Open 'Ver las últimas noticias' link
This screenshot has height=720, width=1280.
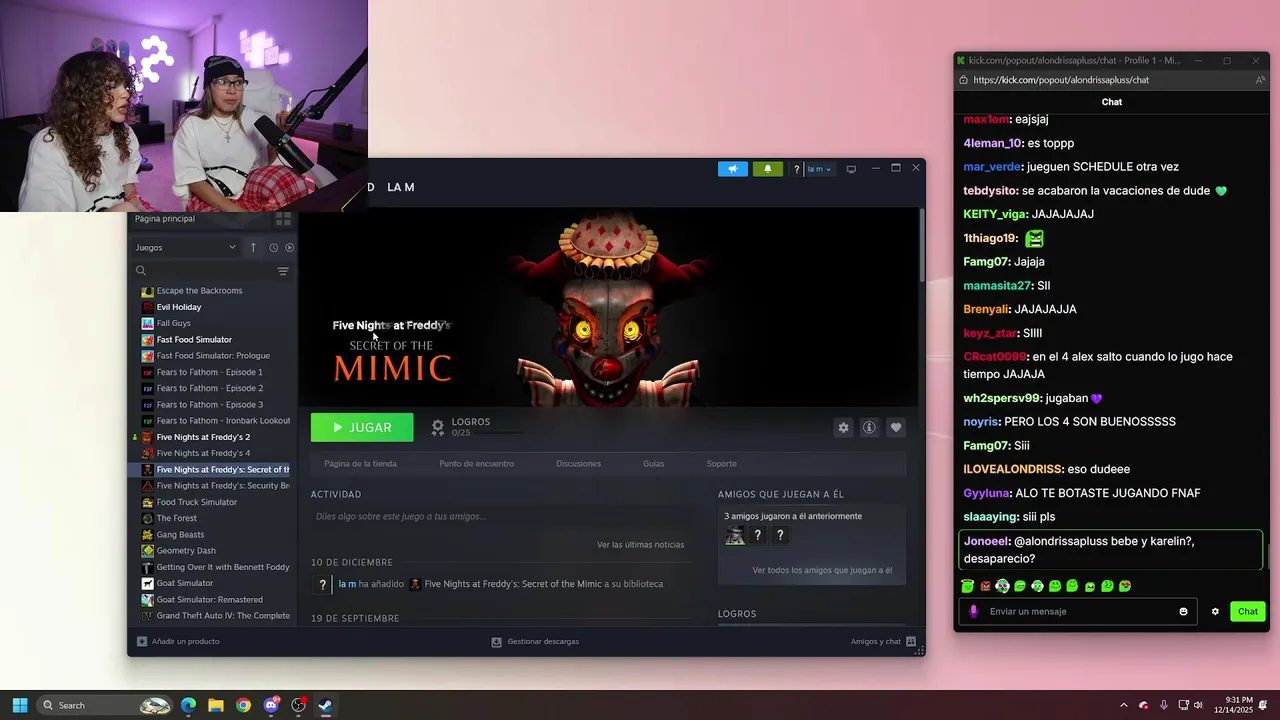pyautogui.click(x=641, y=545)
